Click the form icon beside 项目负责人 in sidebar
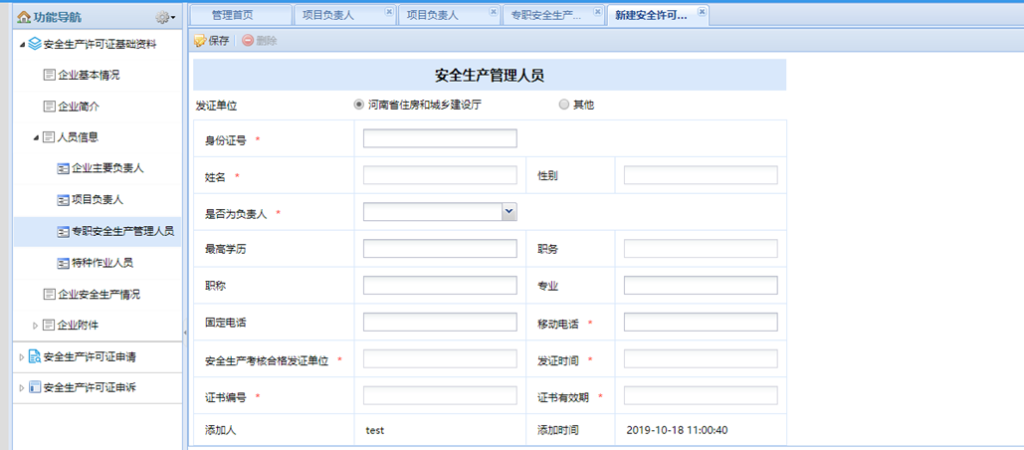 pyautogui.click(x=63, y=200)
